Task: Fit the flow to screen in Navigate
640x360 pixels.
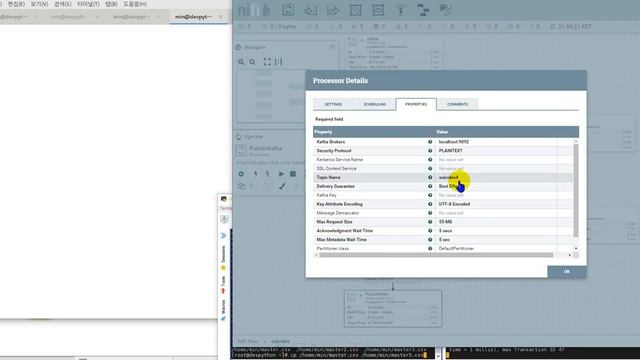Action: 267,62
